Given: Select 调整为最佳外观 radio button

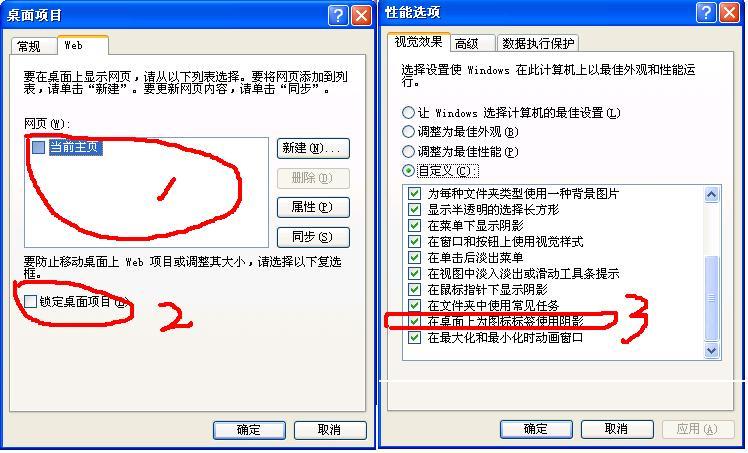Looking at the screenshot, I should point(408,132).
